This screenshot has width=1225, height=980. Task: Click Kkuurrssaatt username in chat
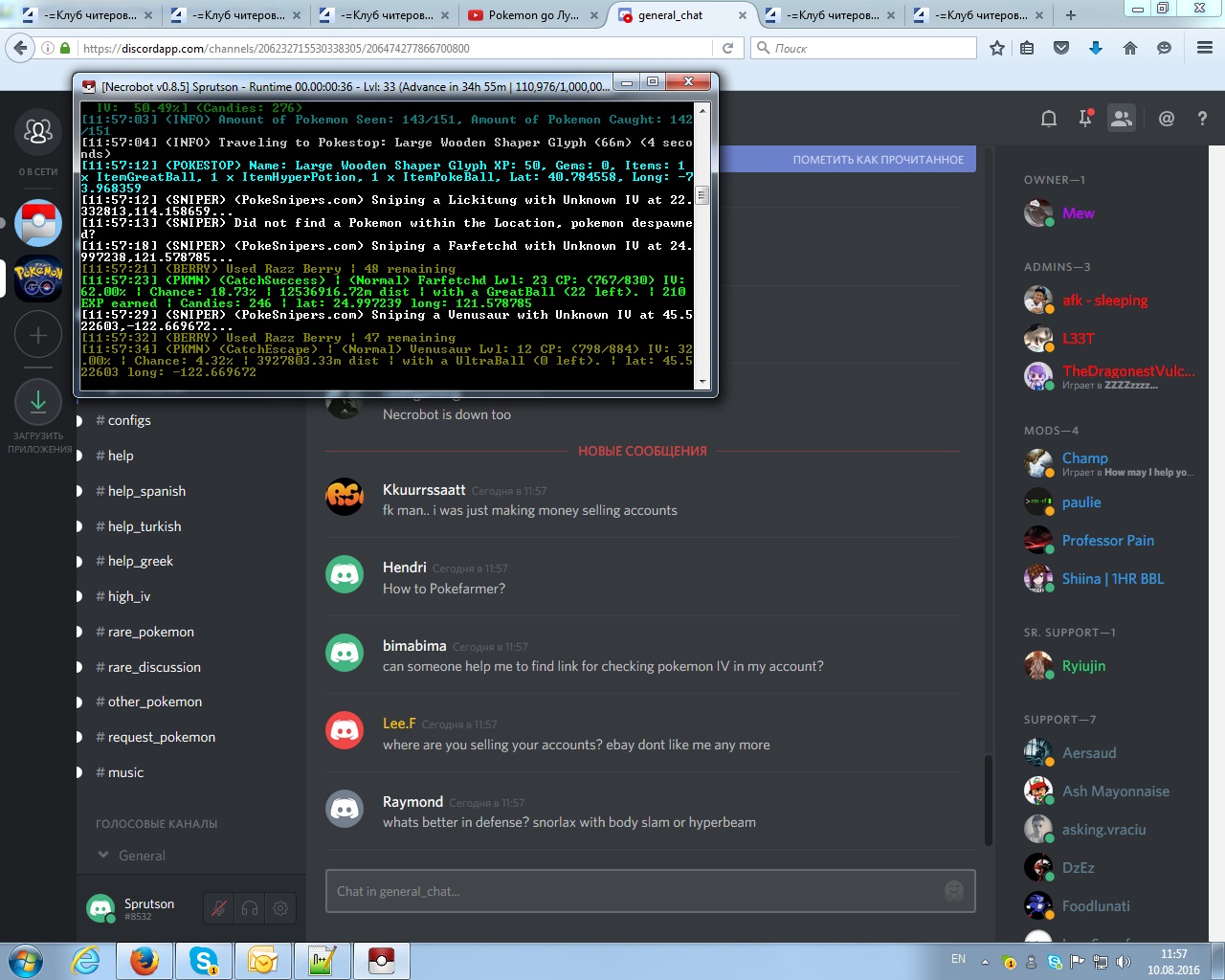pos(424,490)
